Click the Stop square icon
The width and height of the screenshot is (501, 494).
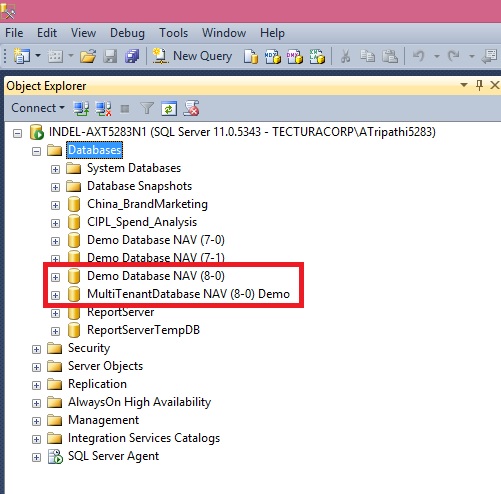coord(125,109)
